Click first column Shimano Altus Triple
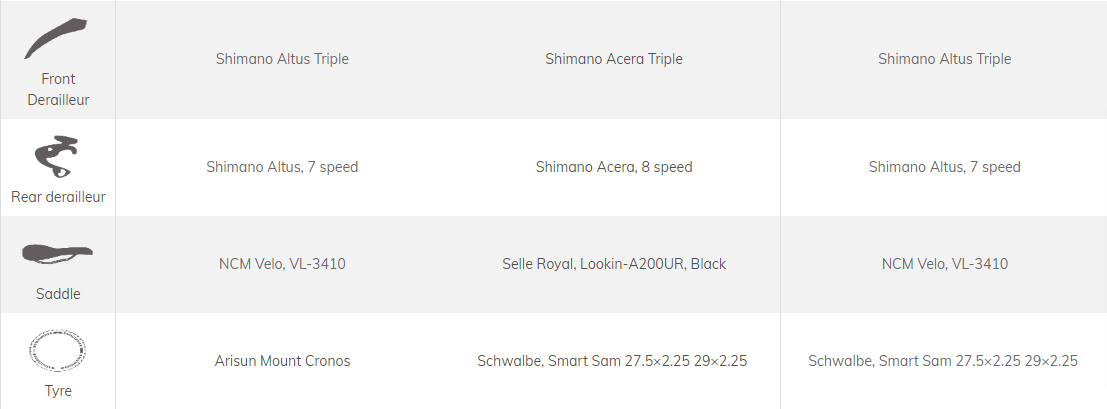Viewport: 1107px width, 409px height. (x=282, y=59)
